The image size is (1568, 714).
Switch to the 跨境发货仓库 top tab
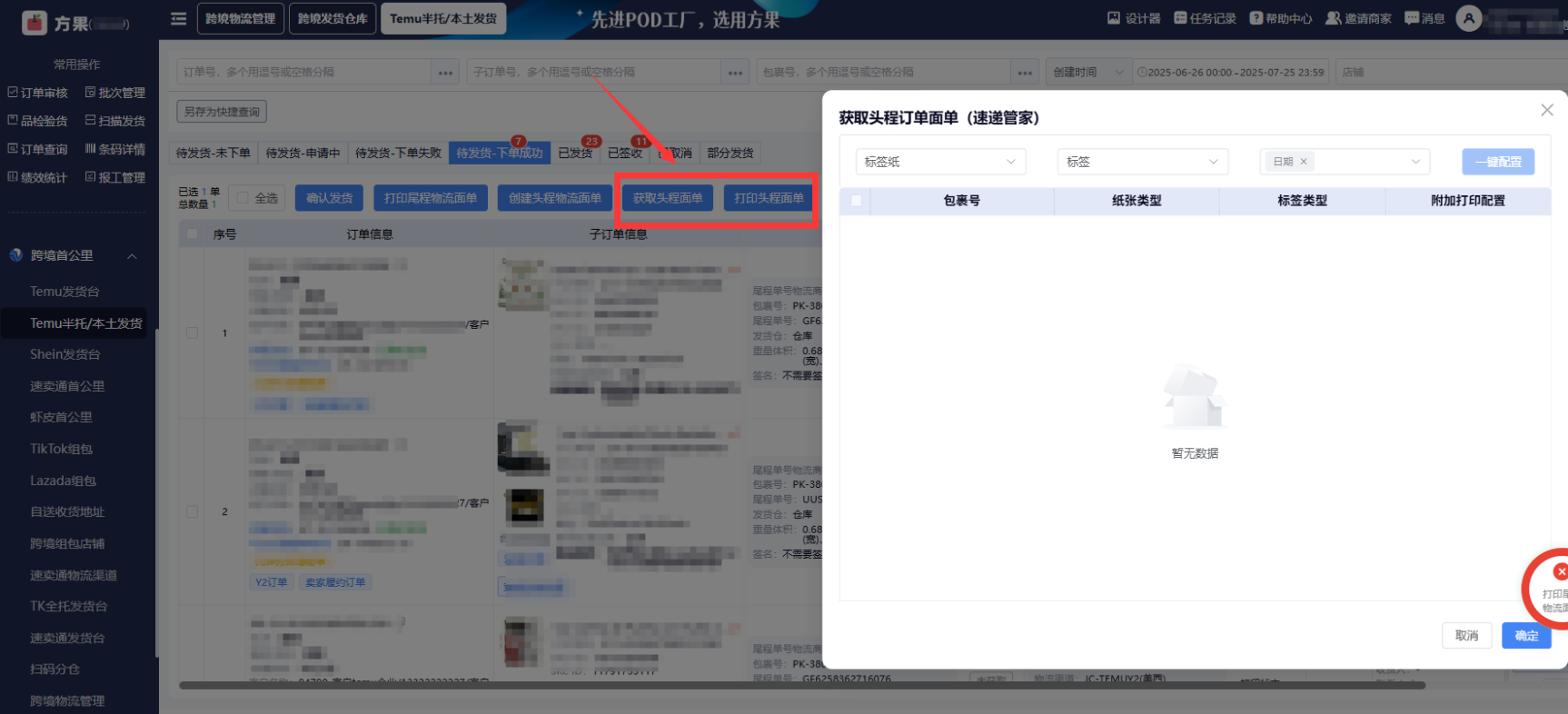[332, 19]
